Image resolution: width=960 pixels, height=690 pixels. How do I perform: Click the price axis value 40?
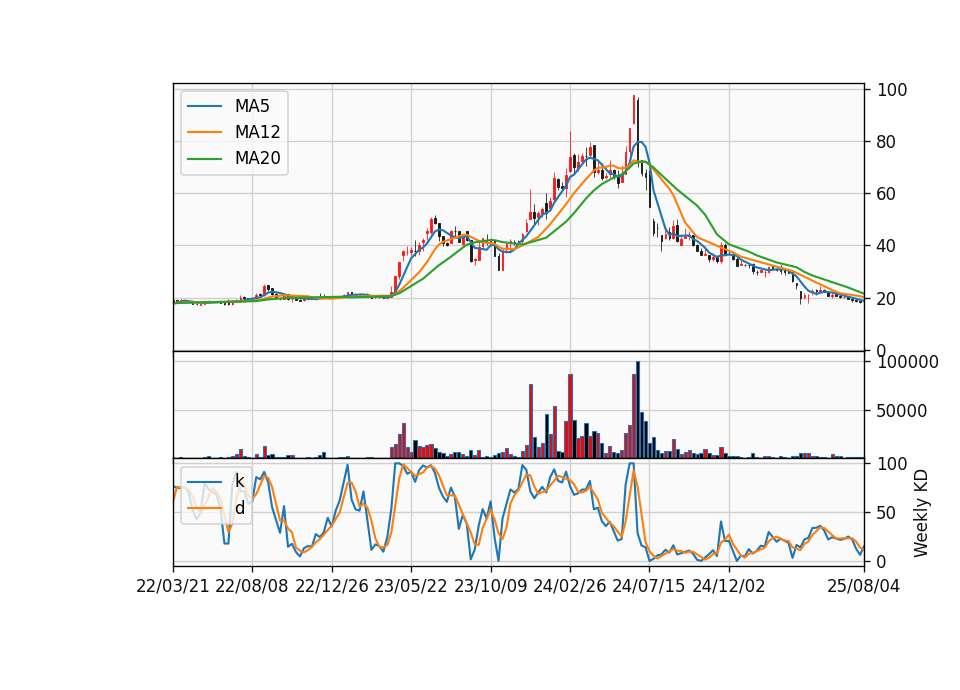coord(885,246)
